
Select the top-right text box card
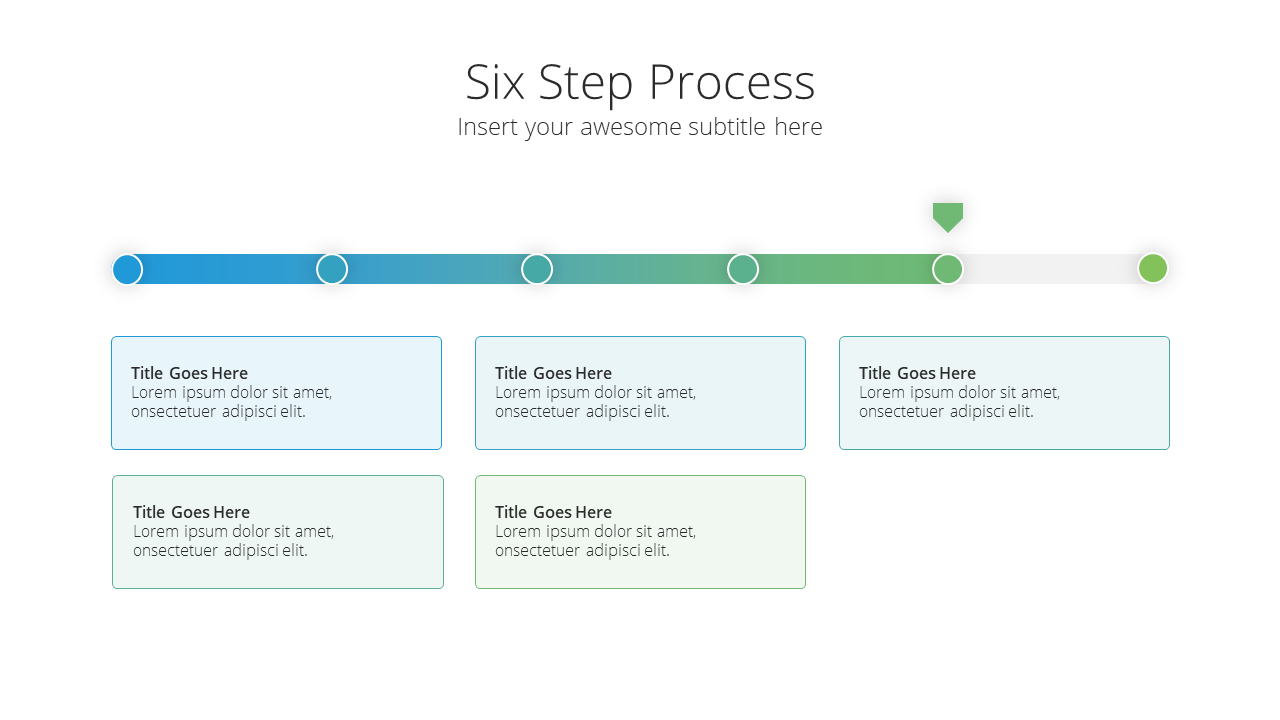pyautogui.click(x=1004, y=393)
